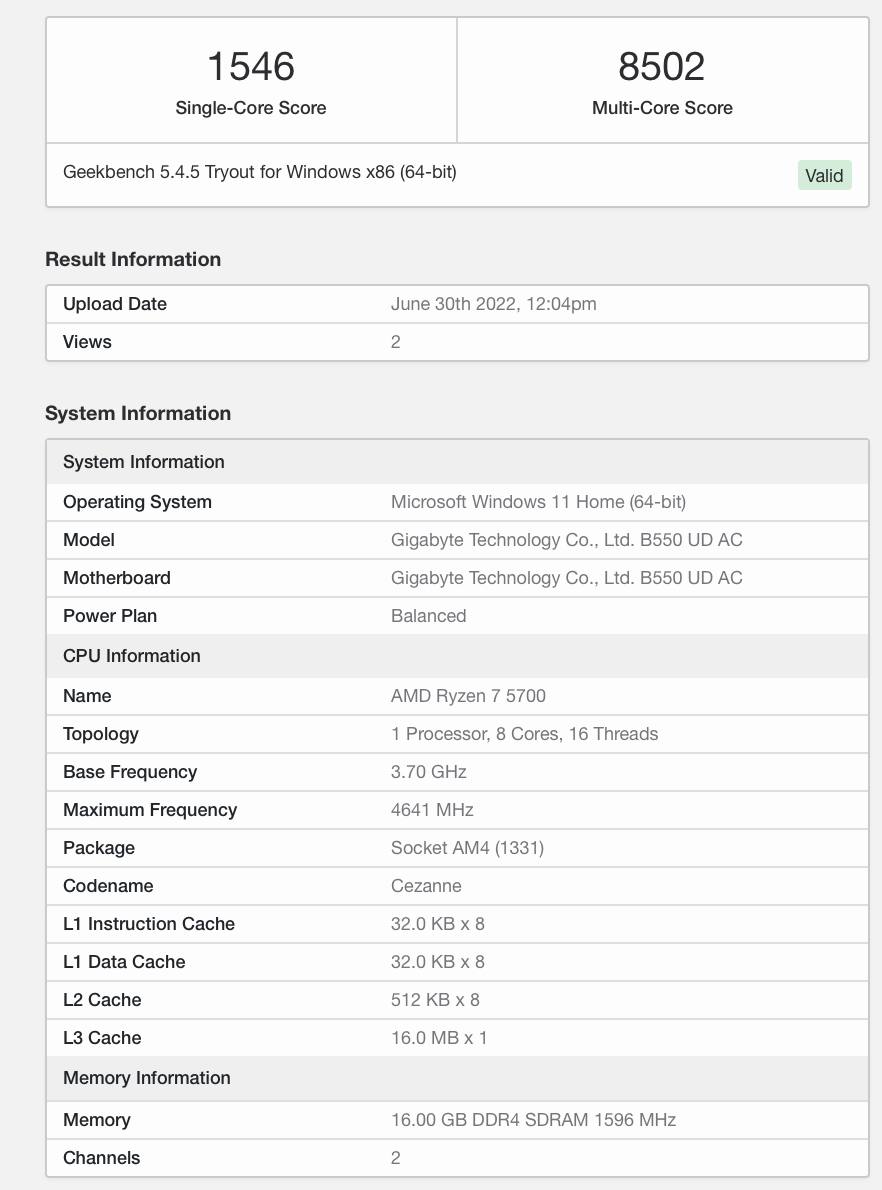Click the "Result Information" heading
This screenshot has width=882, height=1190.
[x=133, y=259]
